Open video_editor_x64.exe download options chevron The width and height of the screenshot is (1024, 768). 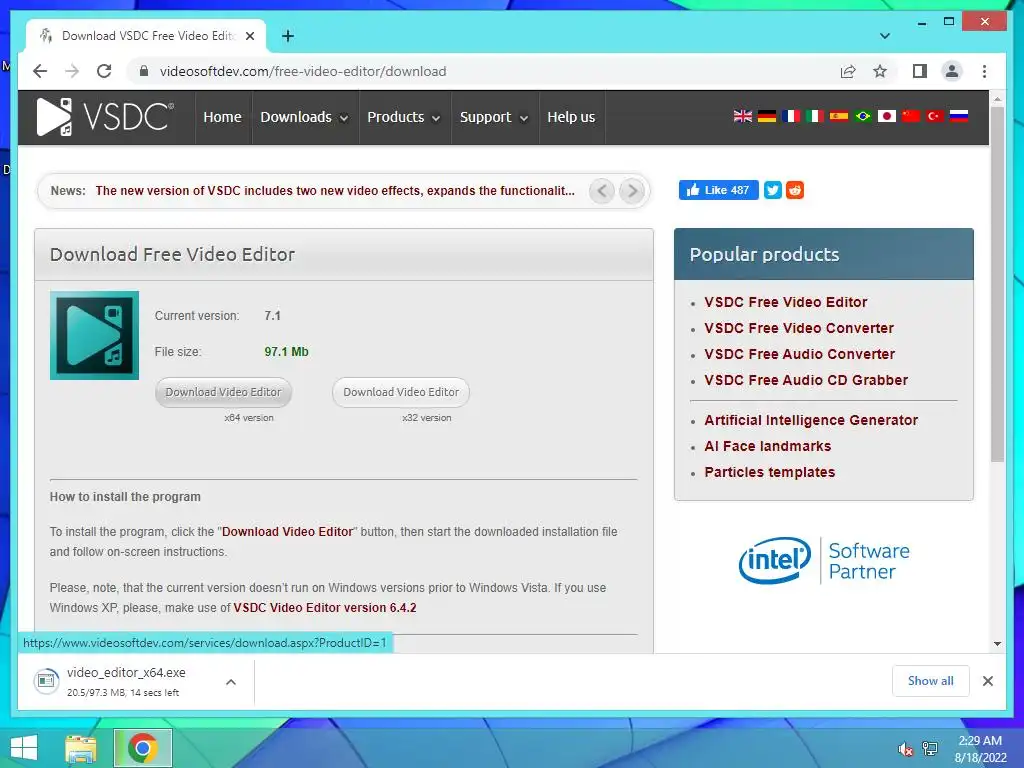[x=231, y=682]
